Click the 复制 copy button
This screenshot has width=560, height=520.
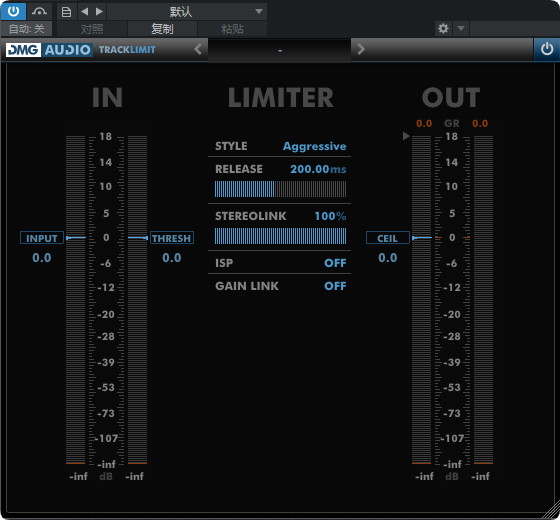point(162,29)
